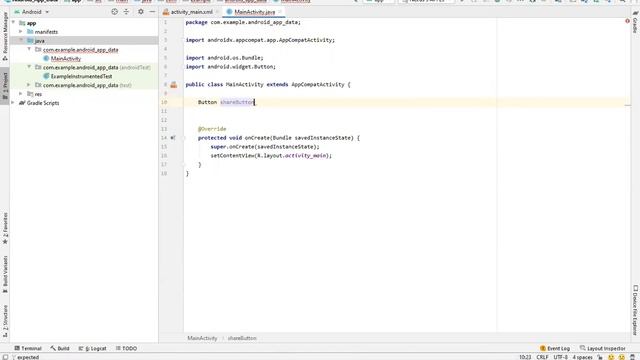
Task: Click the tool window toggle icon in status bar corner
Action: click(5, 357)
